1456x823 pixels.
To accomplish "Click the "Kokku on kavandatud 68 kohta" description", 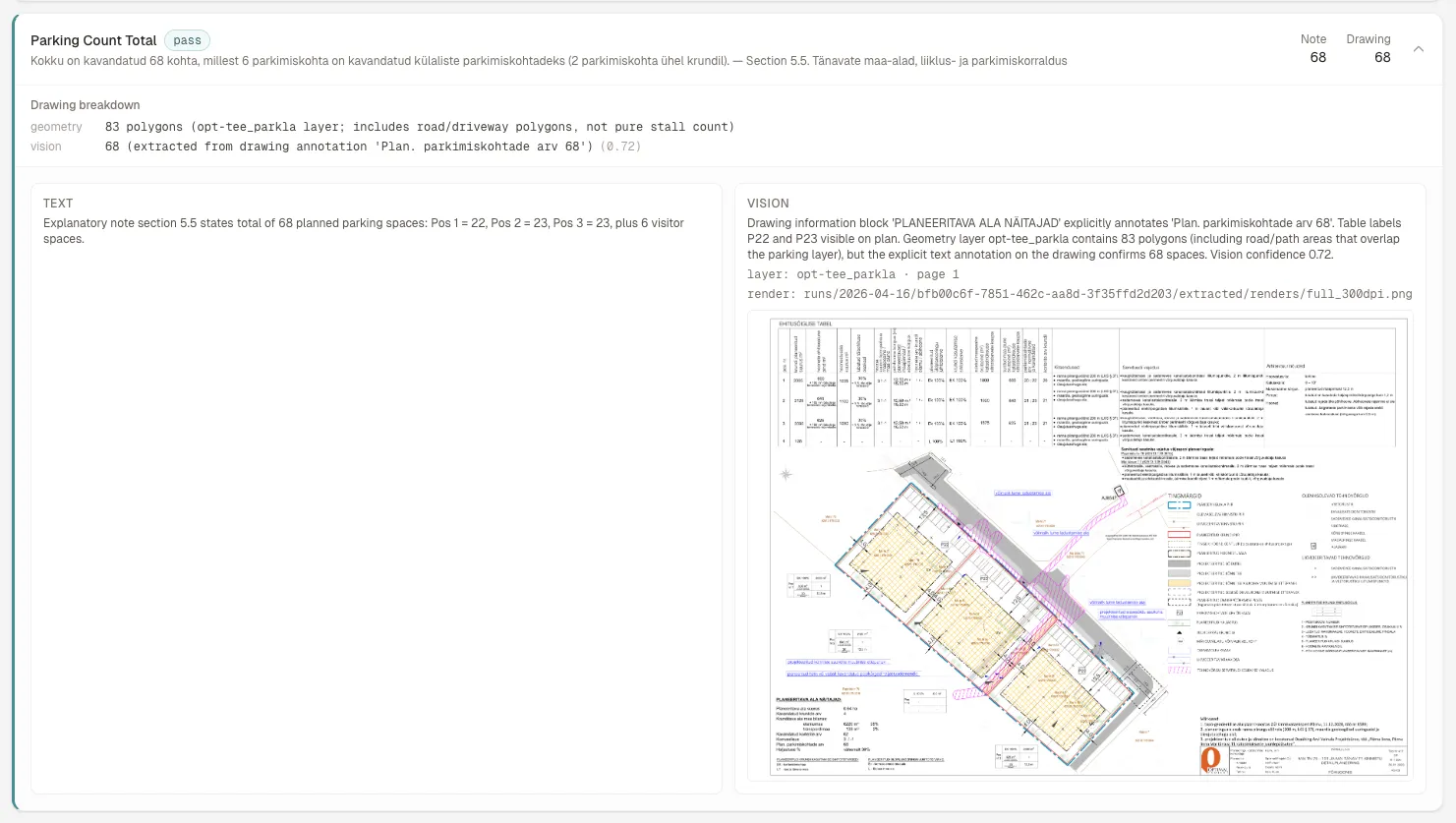I will pyautogui.click(x=549, y=61).
